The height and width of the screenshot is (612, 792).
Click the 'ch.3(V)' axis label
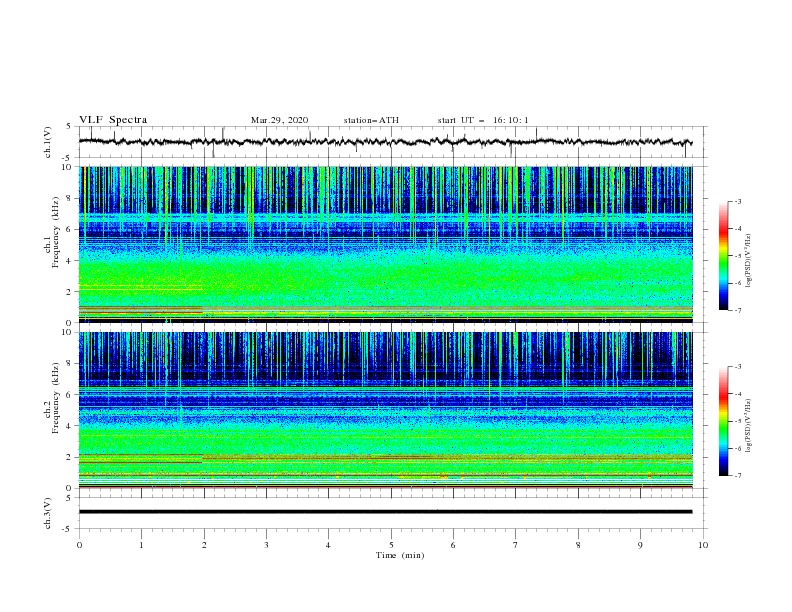click(x=48, y=513)
